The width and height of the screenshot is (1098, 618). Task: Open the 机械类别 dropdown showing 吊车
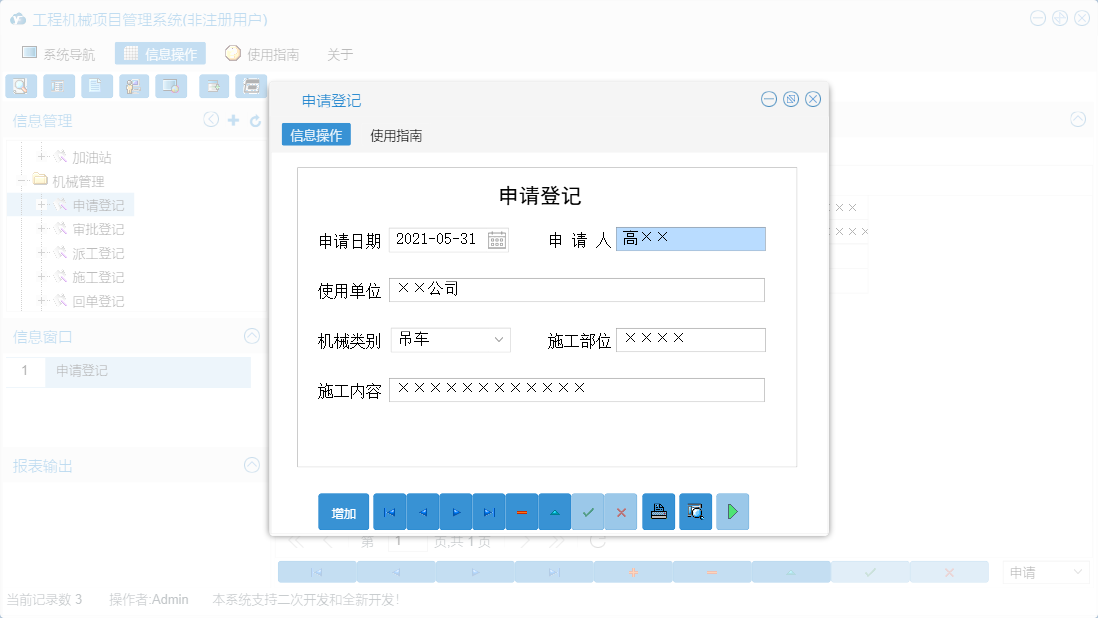tap(499, 340)
